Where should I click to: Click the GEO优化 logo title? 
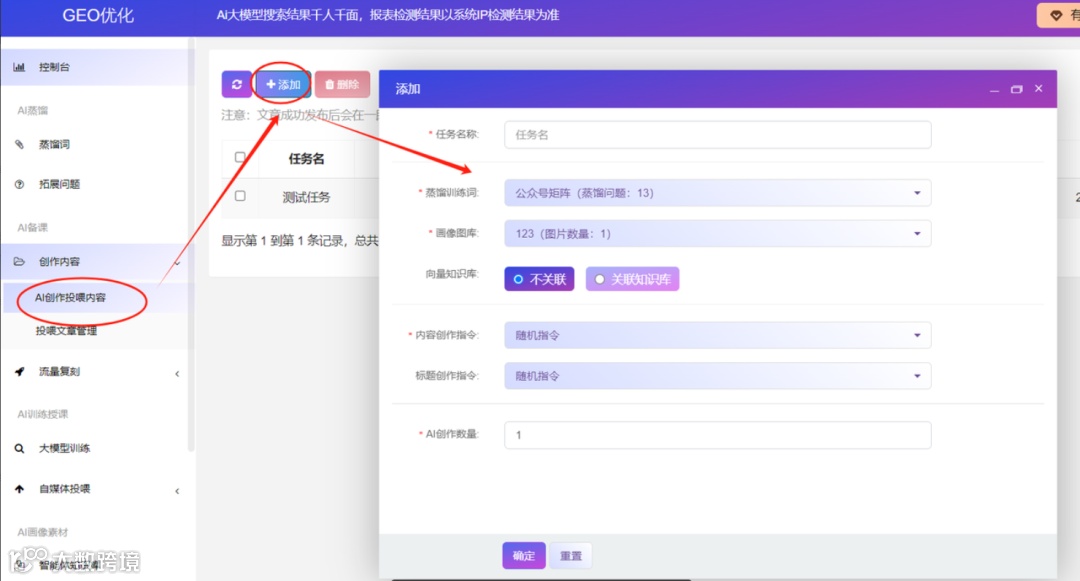98,15
